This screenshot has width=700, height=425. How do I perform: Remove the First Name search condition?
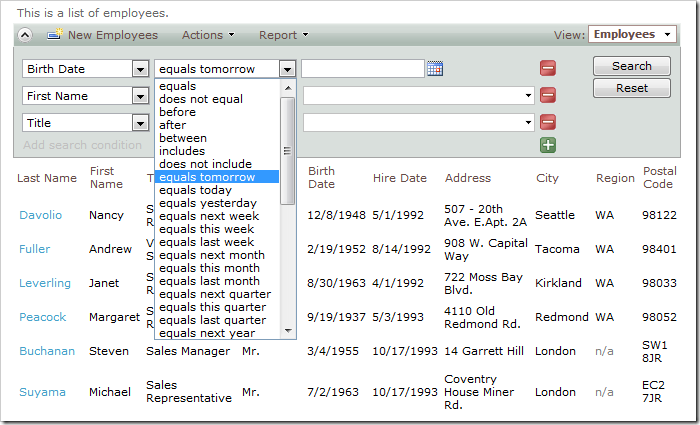click(548, 95)
